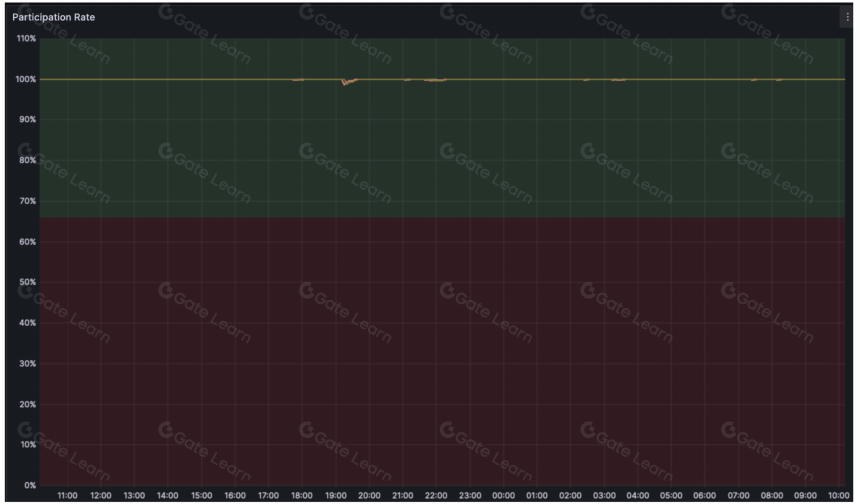Click the 07:00 time axis label

tap(738, 495)
